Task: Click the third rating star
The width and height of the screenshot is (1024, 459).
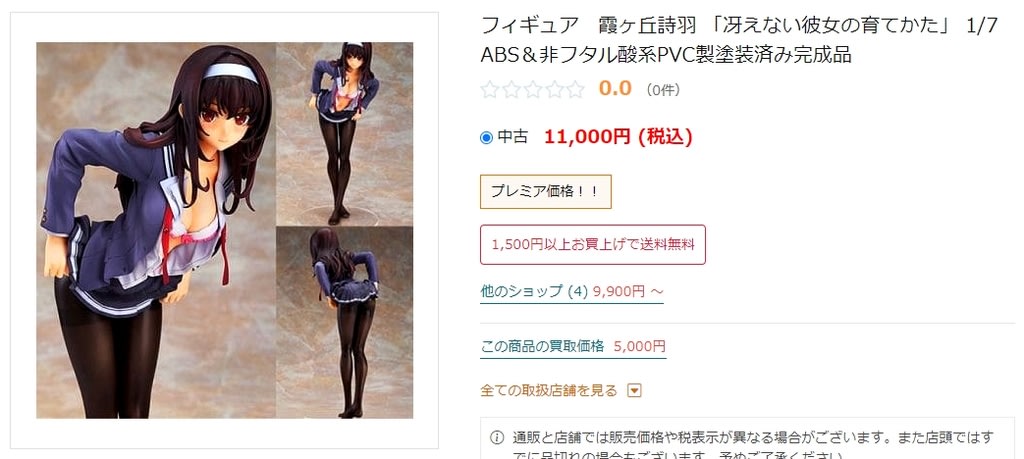Action: (532, 89)
